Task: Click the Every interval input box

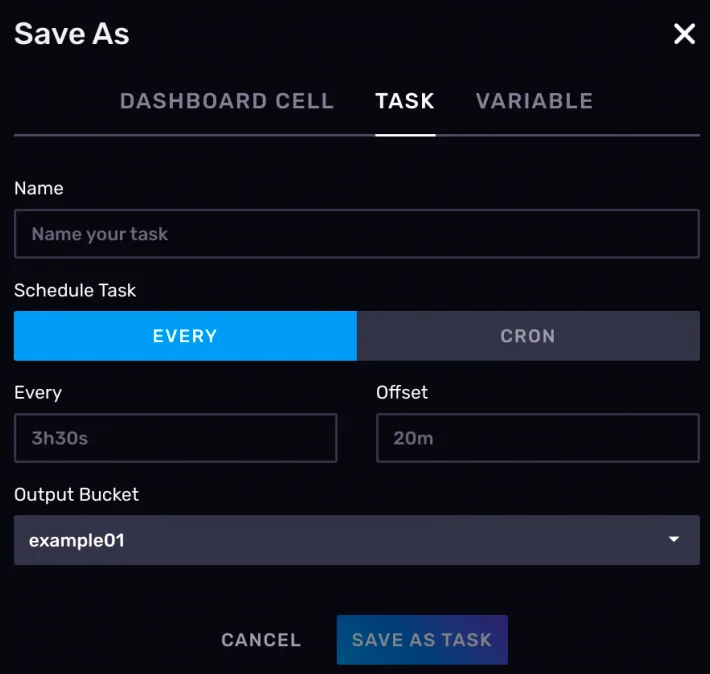Action: 176,438
